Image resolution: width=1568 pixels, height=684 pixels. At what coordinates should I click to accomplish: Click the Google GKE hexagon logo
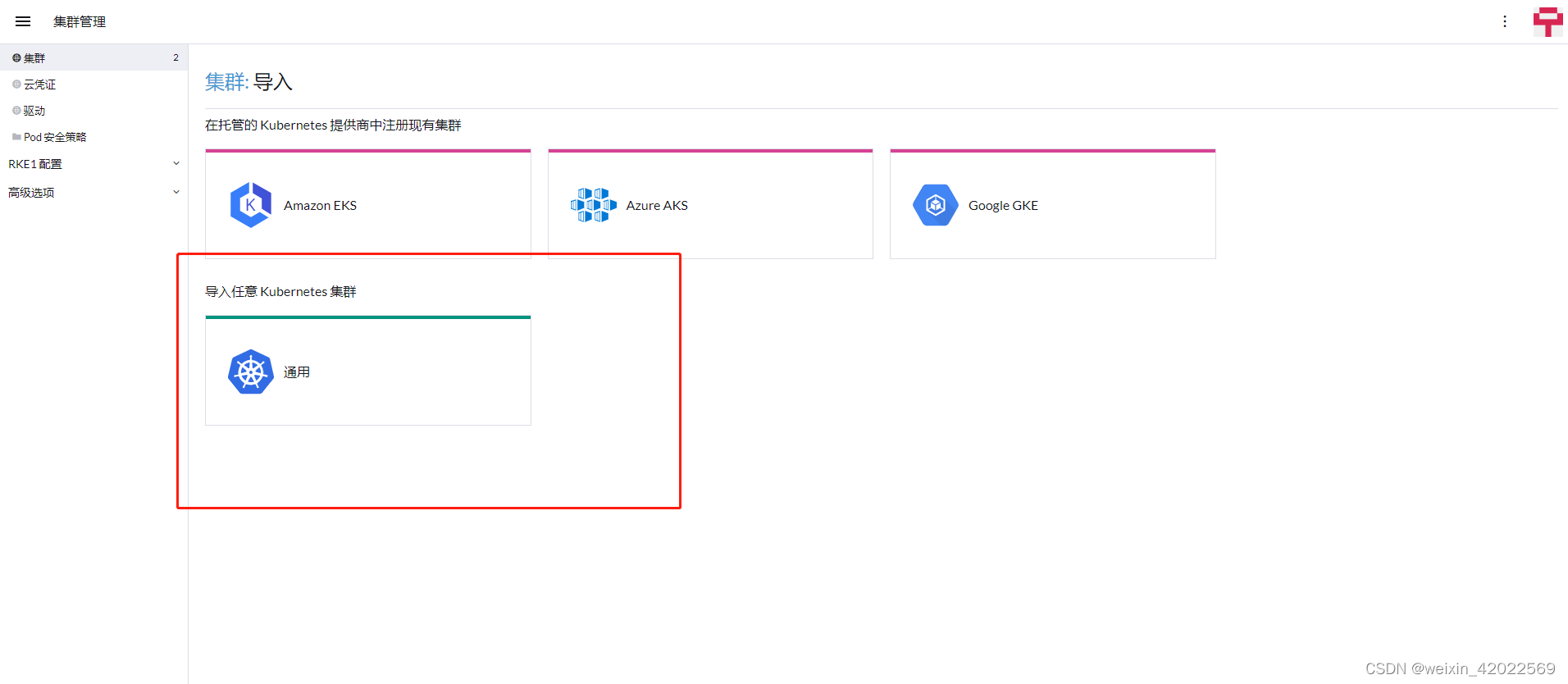(x=936, y=205)
